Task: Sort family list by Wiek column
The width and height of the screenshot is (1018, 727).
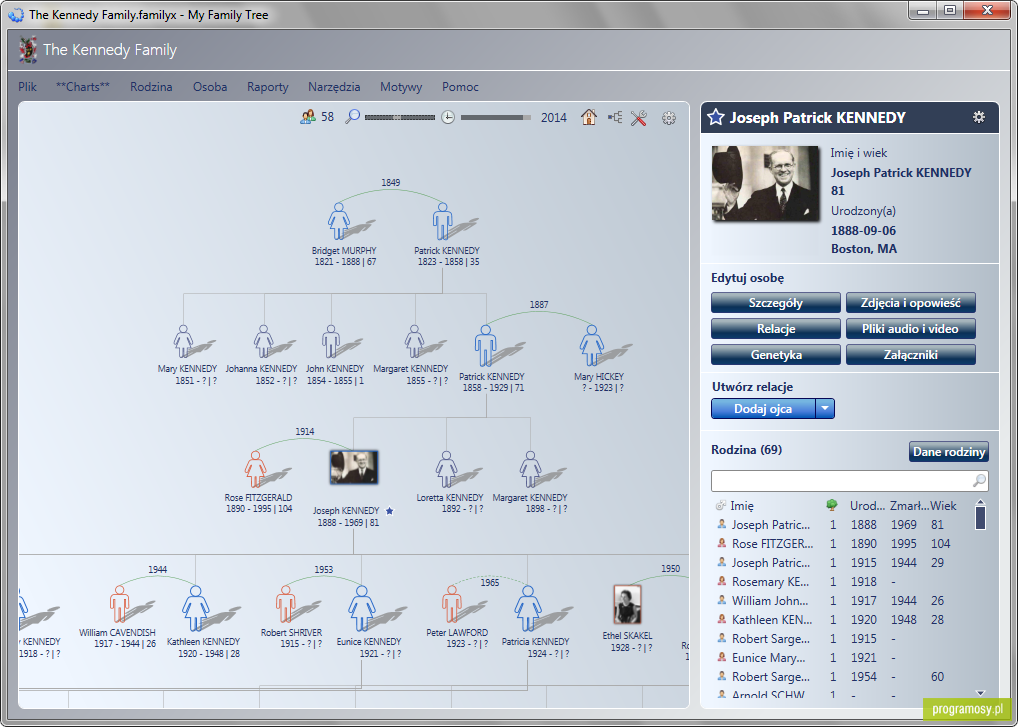Action: pyautogui.click(x=943, y=506)
